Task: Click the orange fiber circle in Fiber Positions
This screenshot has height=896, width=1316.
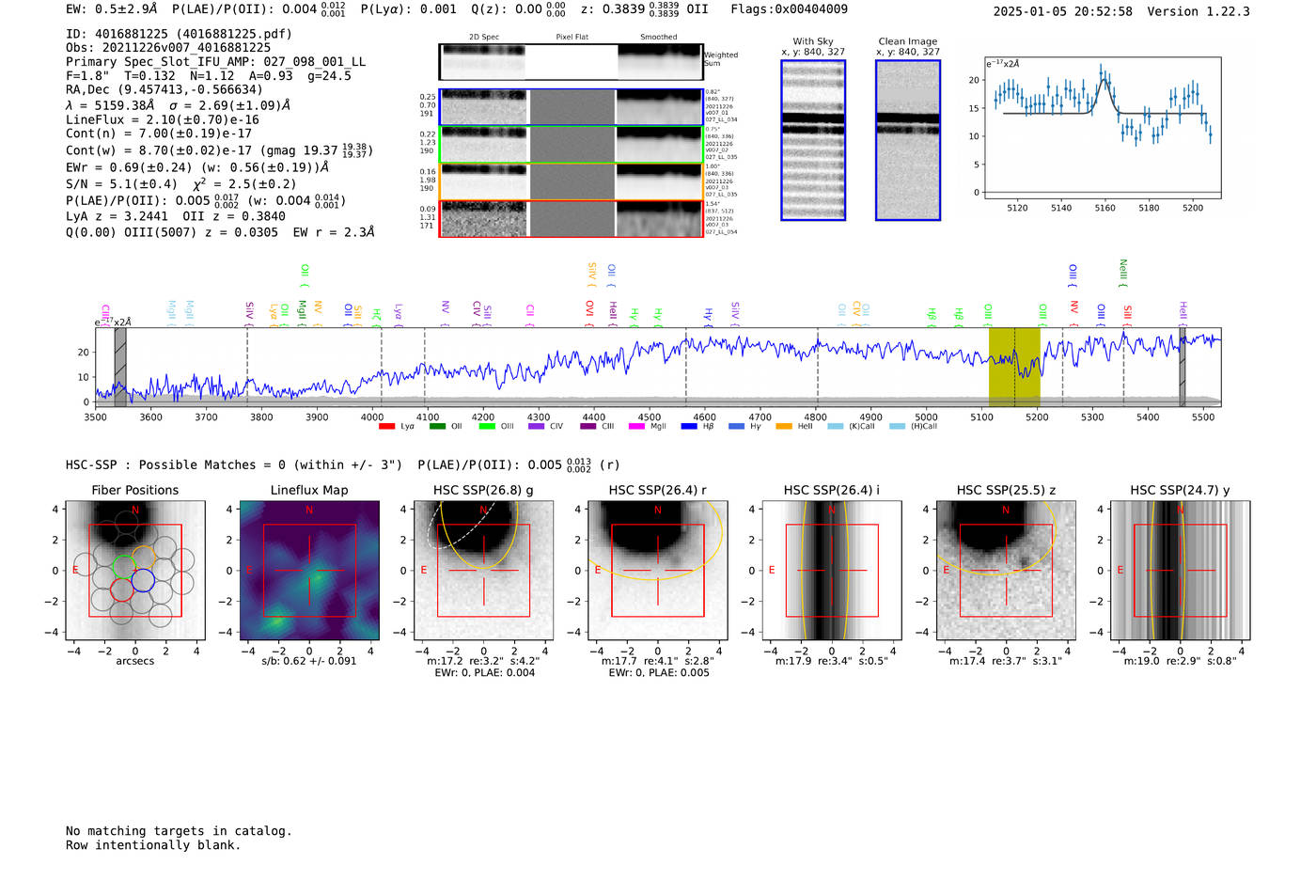Action: coord(143,557)
